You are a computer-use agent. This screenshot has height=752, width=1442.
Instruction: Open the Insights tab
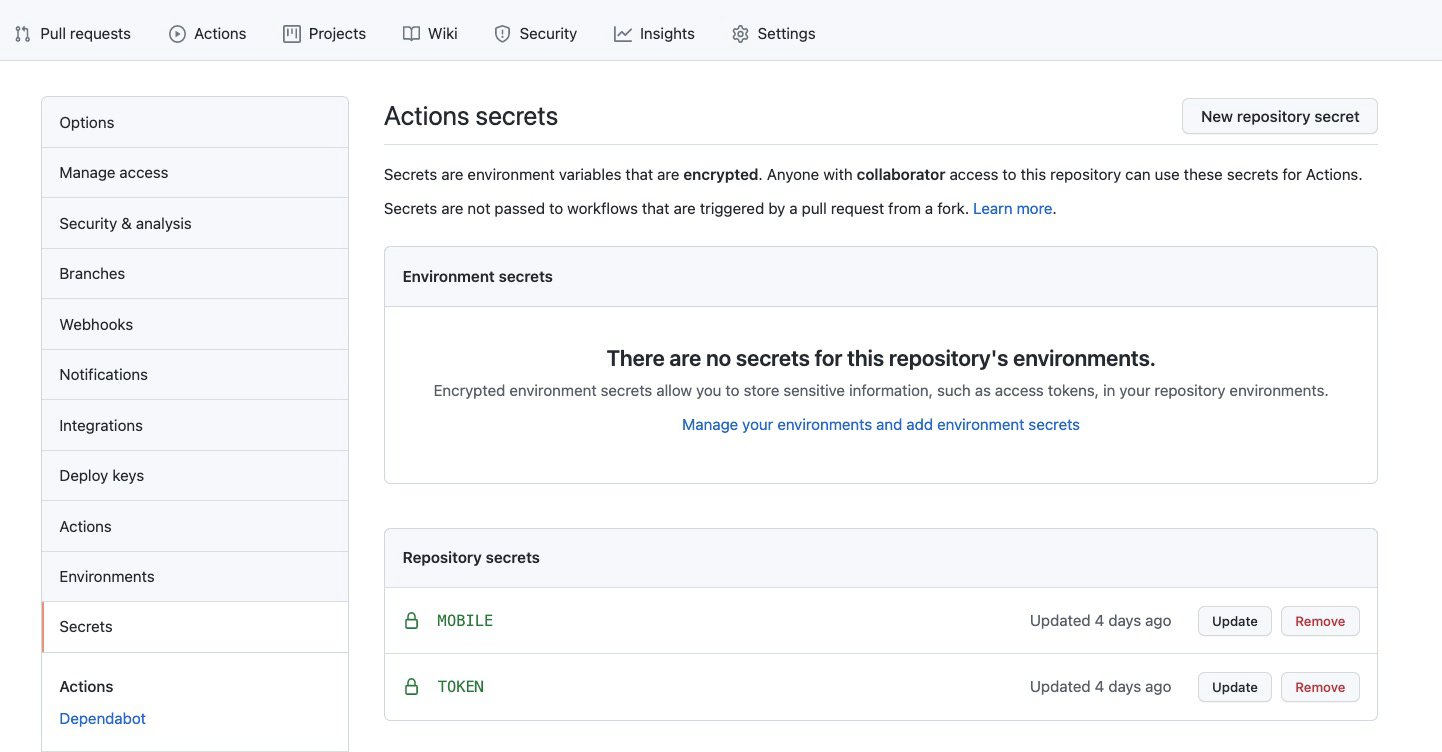coord(666,34)
